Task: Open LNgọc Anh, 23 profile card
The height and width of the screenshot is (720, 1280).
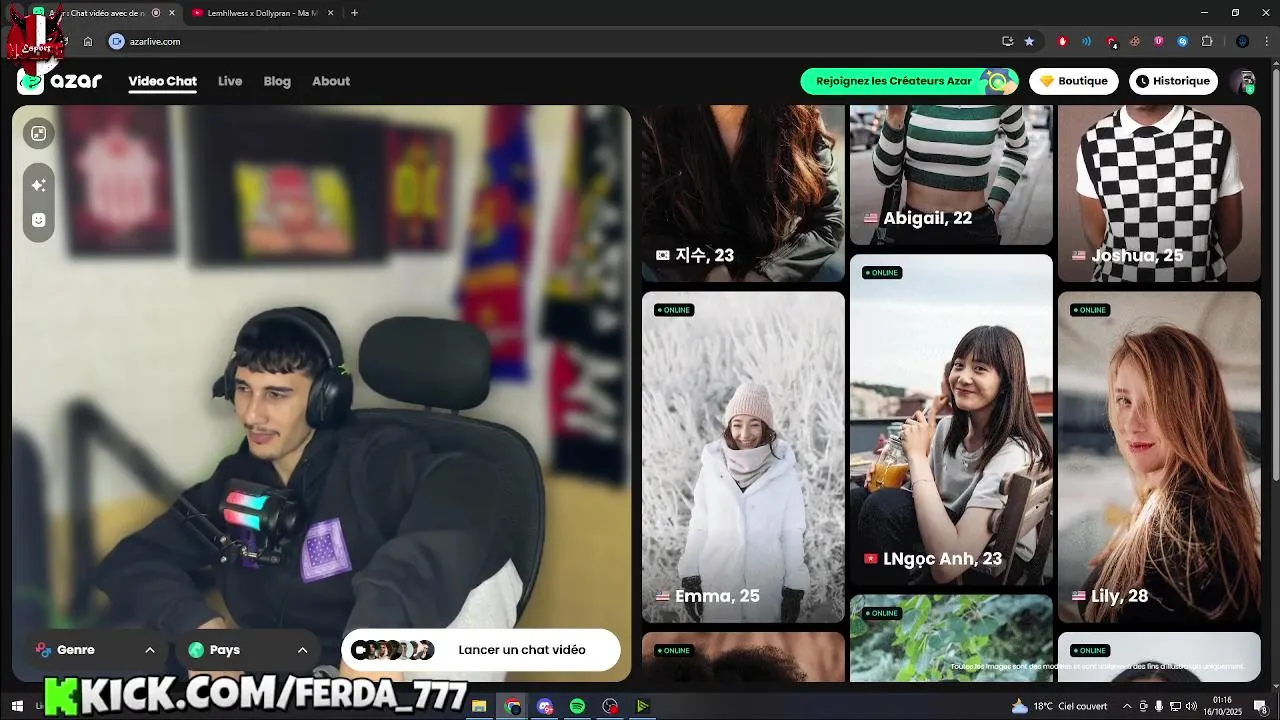Action: tap(951, 420)
